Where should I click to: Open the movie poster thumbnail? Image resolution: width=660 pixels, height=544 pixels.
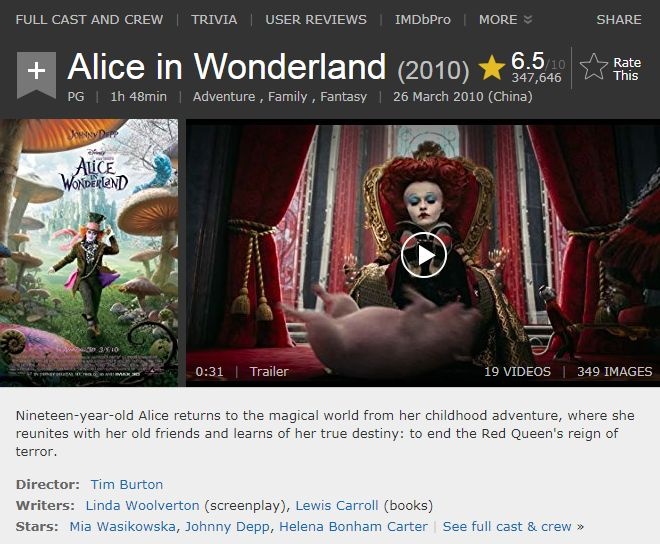(x=89, y=253)
